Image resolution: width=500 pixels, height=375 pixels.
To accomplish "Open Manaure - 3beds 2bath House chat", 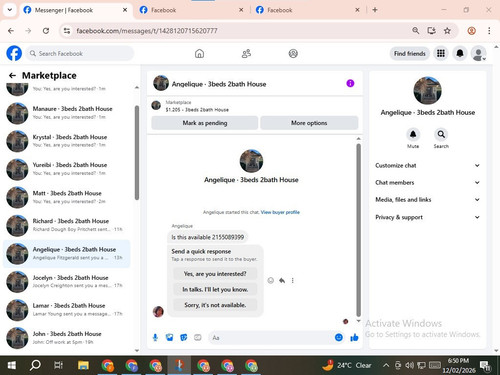I will pyautogui.click(x=67, y=113).
